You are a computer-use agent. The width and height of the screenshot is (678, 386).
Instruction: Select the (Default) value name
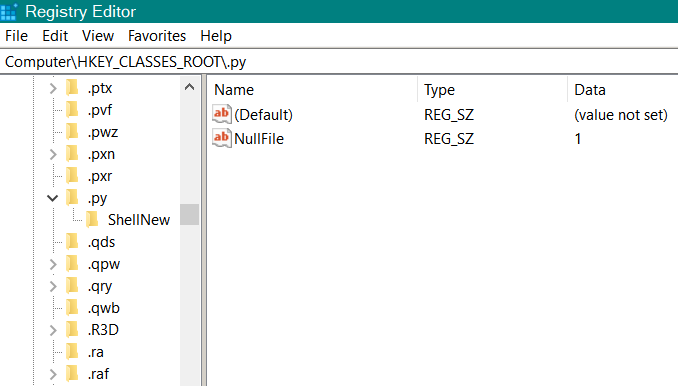point(263,115)
